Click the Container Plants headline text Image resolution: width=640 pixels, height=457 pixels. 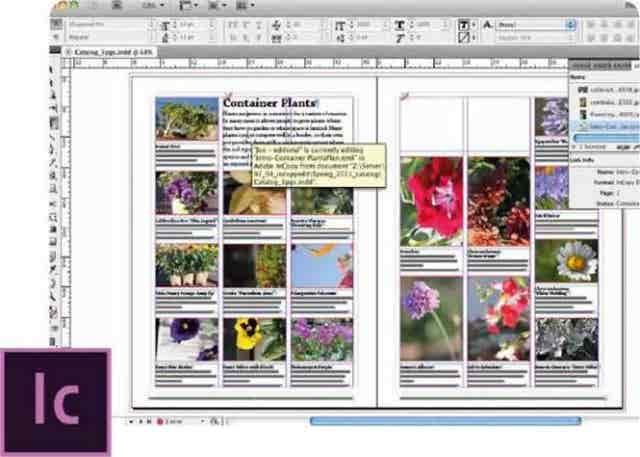(269, 102)
